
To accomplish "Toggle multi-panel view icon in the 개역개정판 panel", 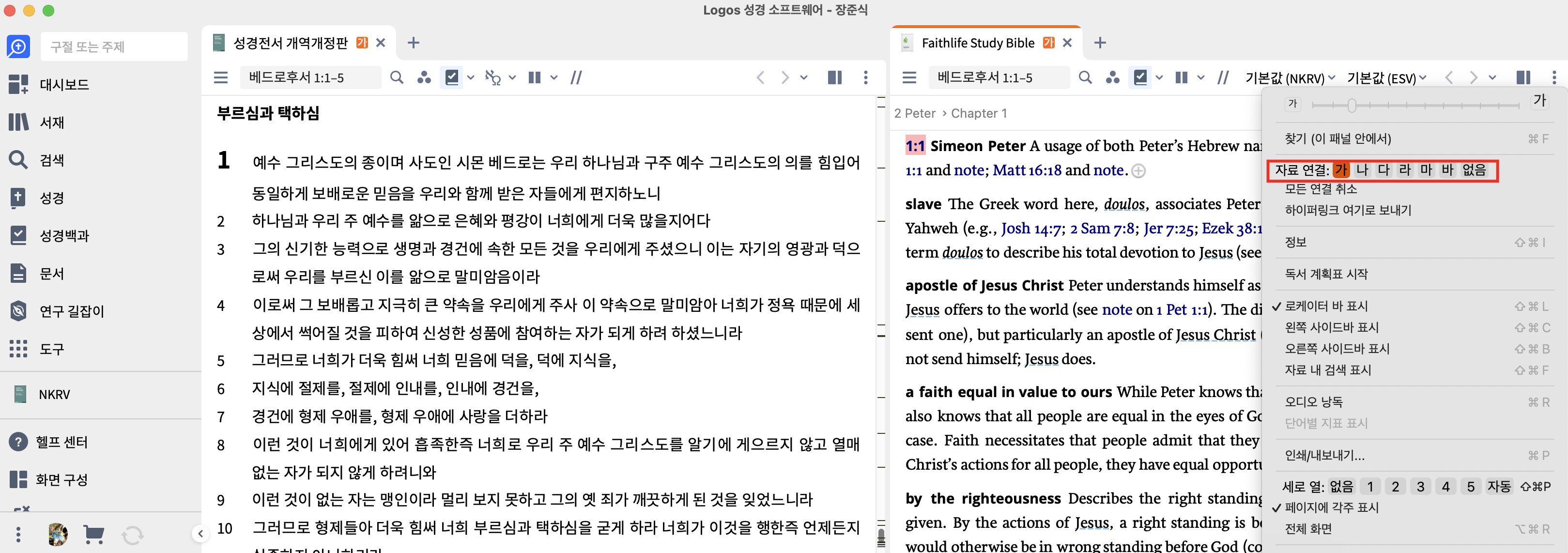I will pyautogui.click(x=834, y=77).
